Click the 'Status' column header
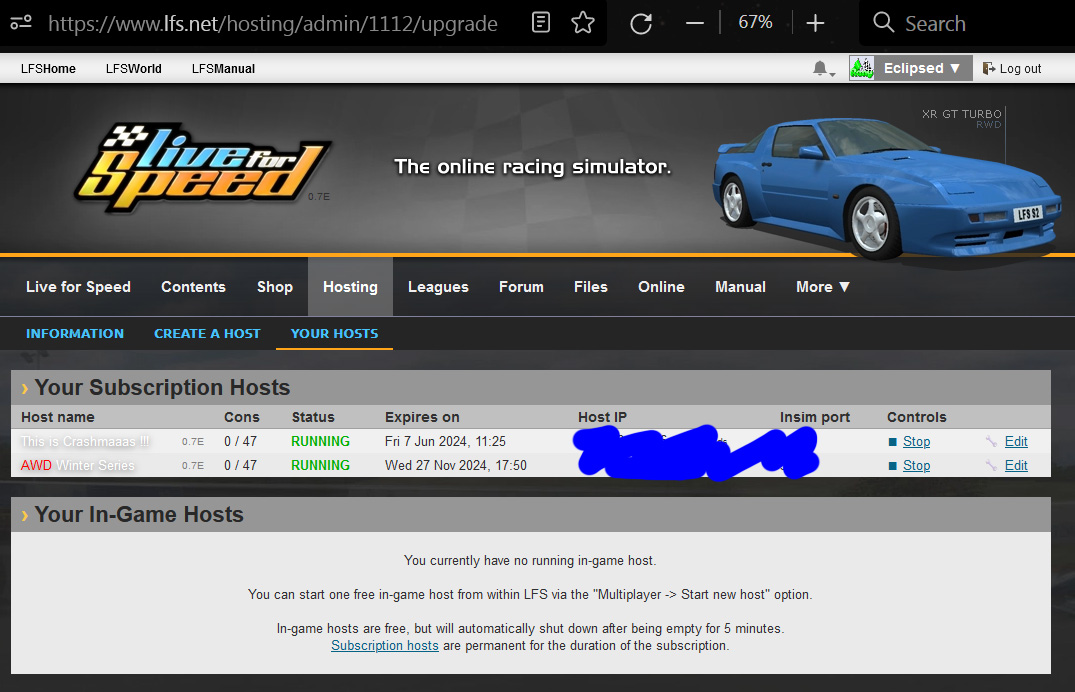1075x692 pixels. 313,417
